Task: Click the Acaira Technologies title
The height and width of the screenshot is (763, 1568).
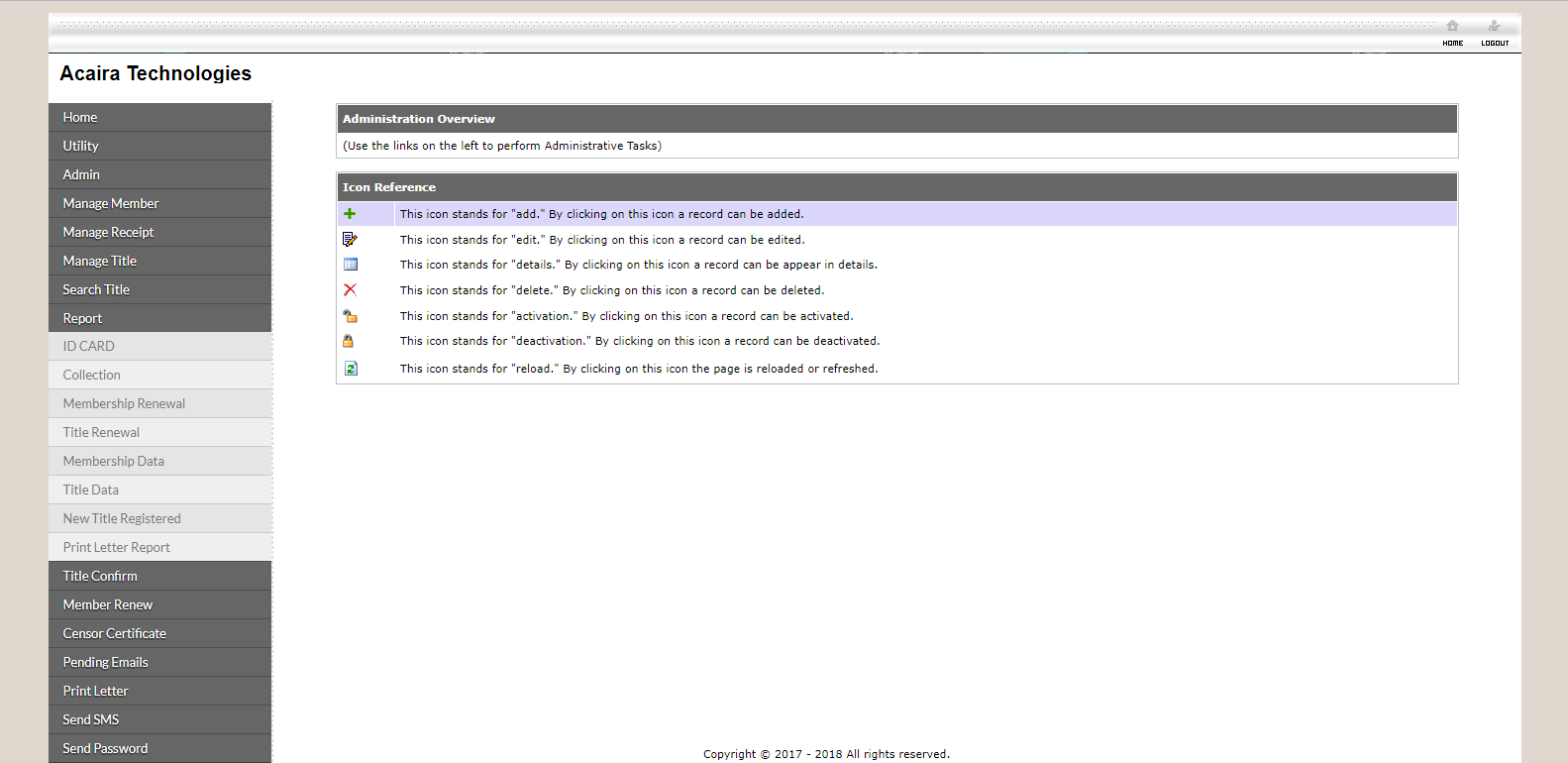Action: [156, 73]
